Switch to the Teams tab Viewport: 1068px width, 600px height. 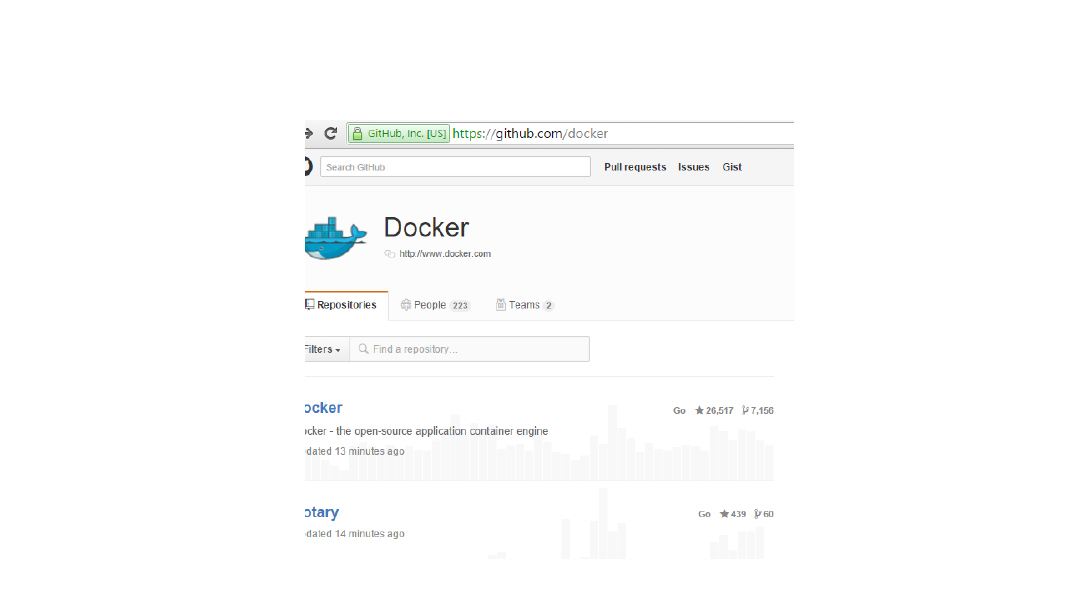(x=524, y=305)
